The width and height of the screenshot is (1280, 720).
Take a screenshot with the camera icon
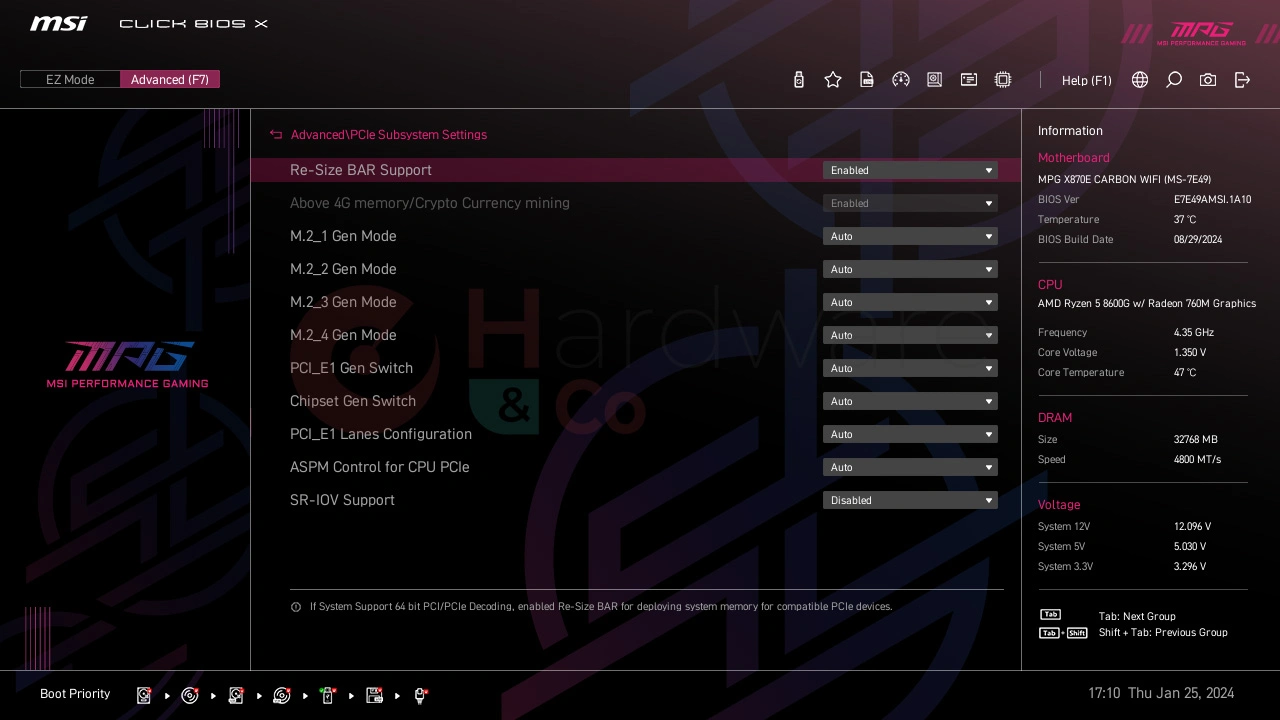[x=1208, y=80]
